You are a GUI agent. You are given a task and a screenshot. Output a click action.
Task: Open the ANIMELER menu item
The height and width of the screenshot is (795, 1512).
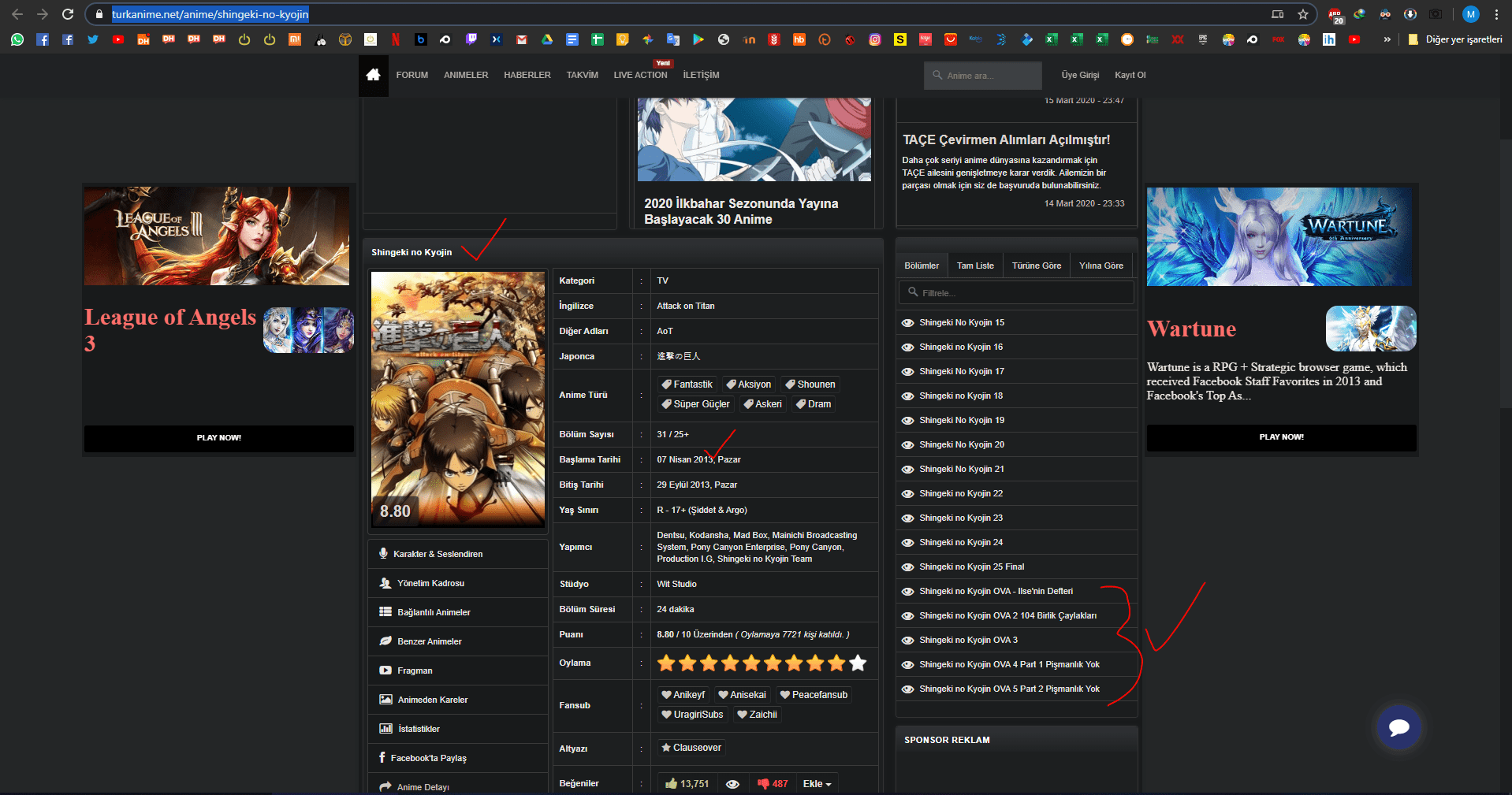[x=466, y=75]
